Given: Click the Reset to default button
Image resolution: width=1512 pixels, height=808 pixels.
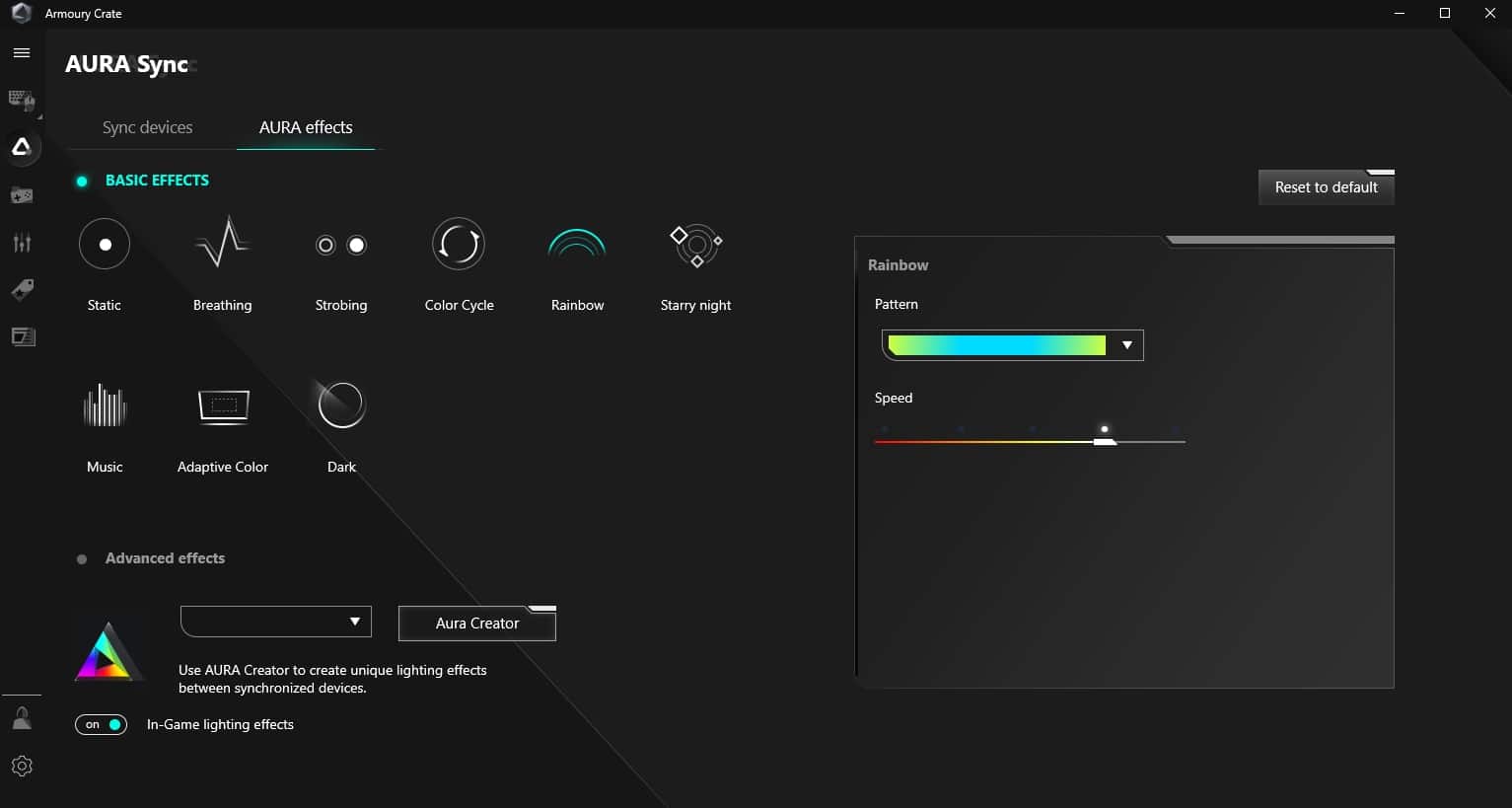Looking at the screenshot, I should pos(1327,187).
